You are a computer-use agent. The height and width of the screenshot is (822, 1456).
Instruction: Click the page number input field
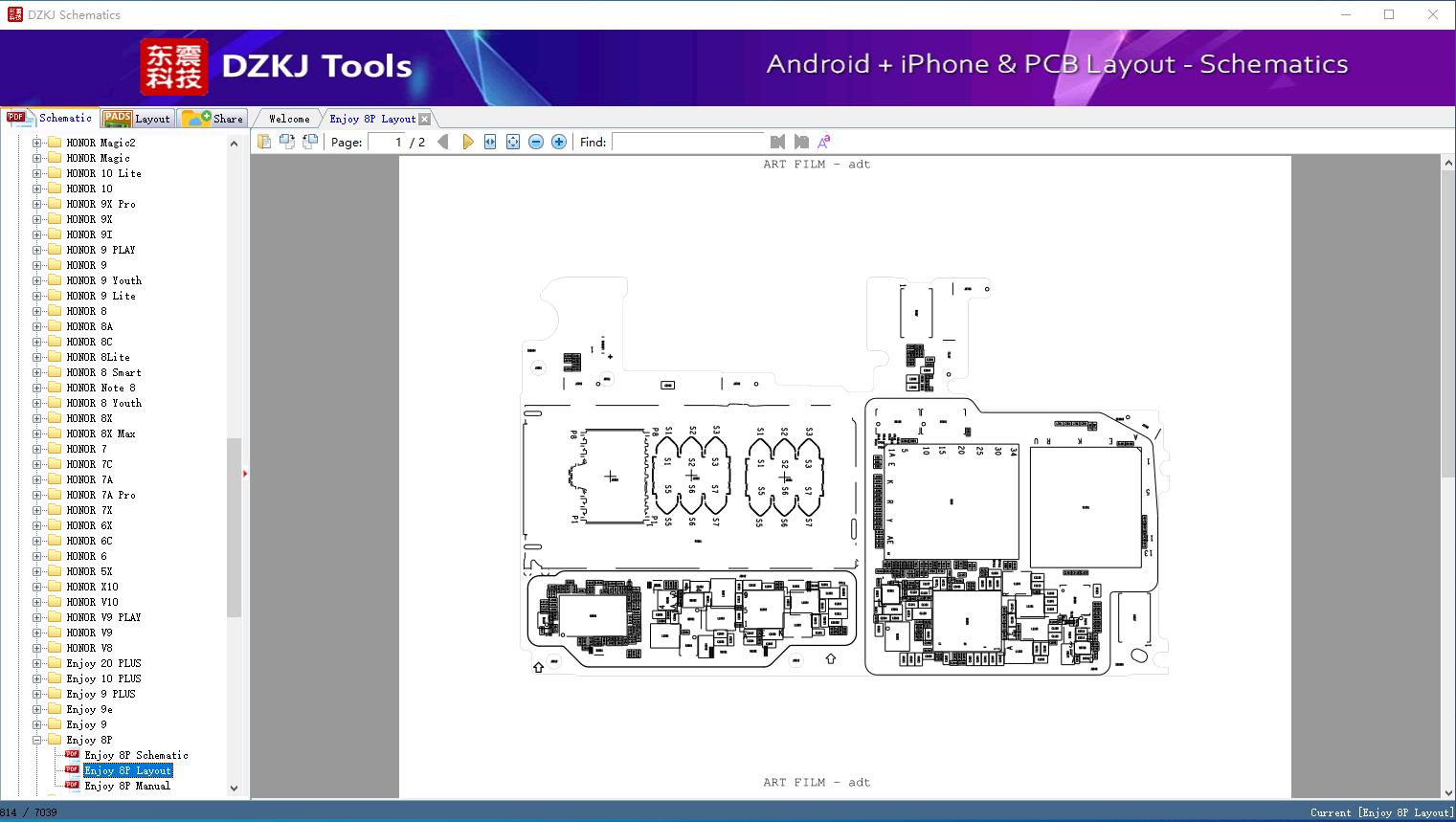(x=387, y=142)
